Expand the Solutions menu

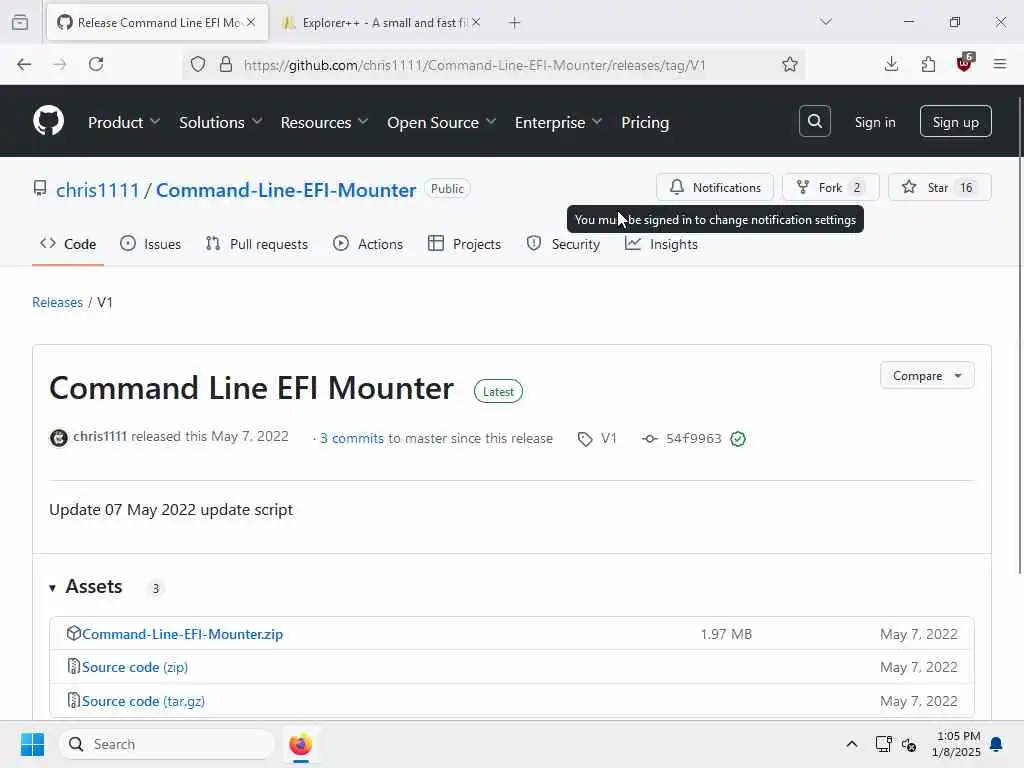pyautogui.click(x=221, y=122)
